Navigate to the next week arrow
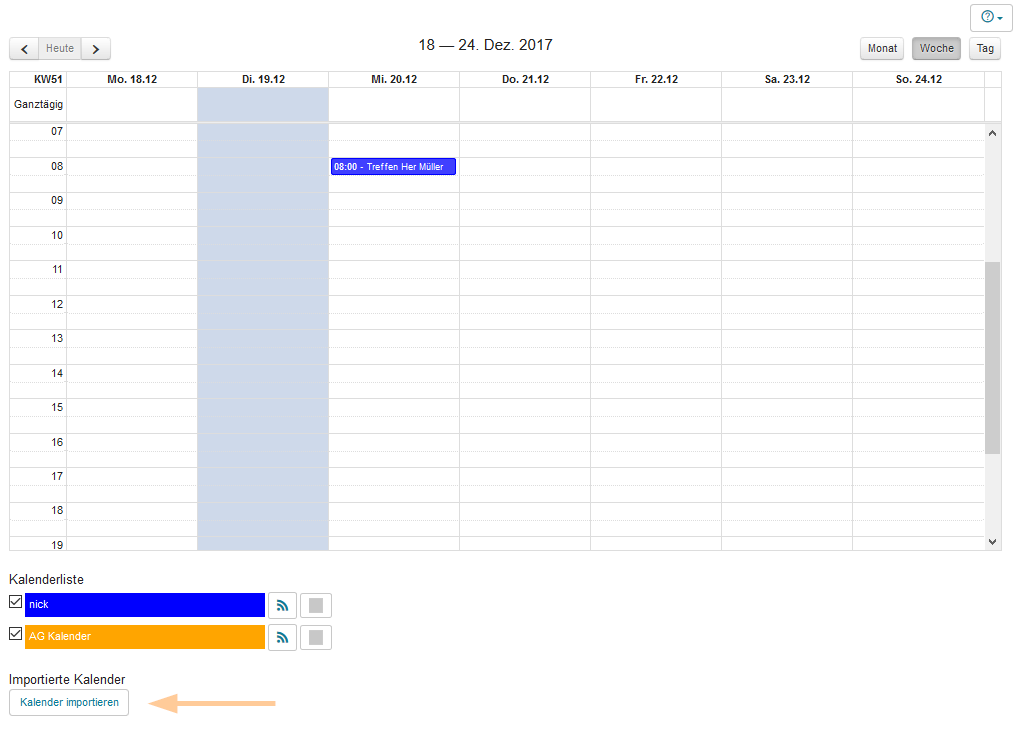Viewport: 1017px width, 729px height. coord(95,48)
